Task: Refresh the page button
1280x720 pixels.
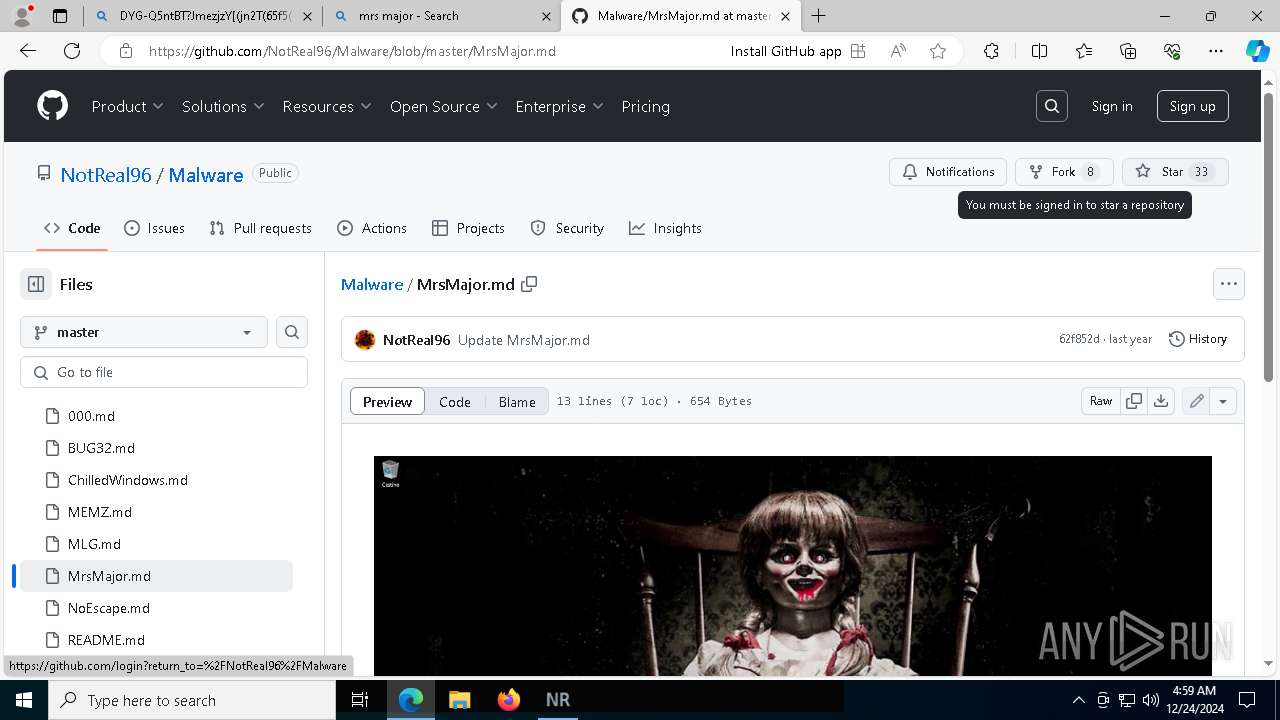Action: (72, 51)
